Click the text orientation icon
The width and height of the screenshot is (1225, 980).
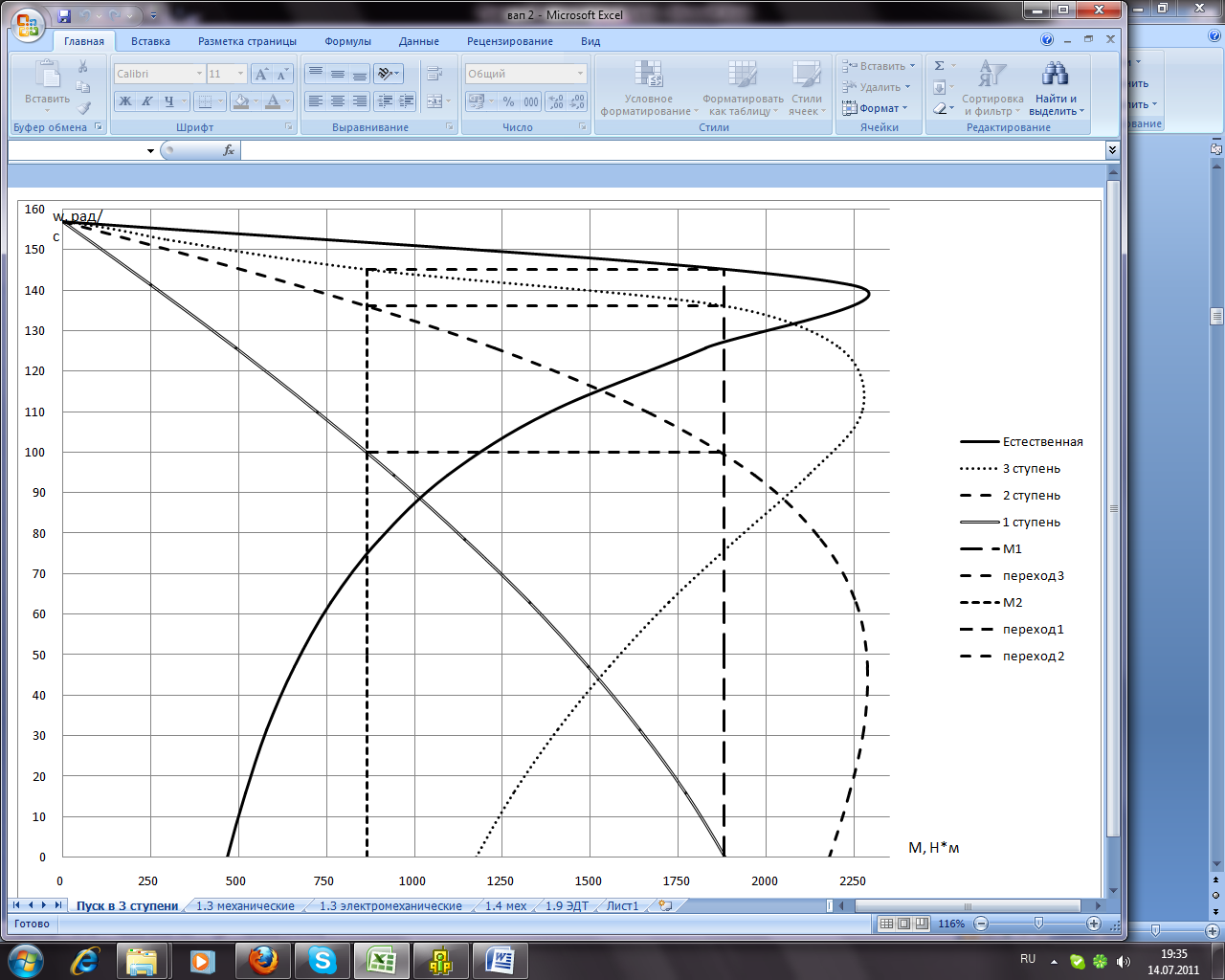383,74
